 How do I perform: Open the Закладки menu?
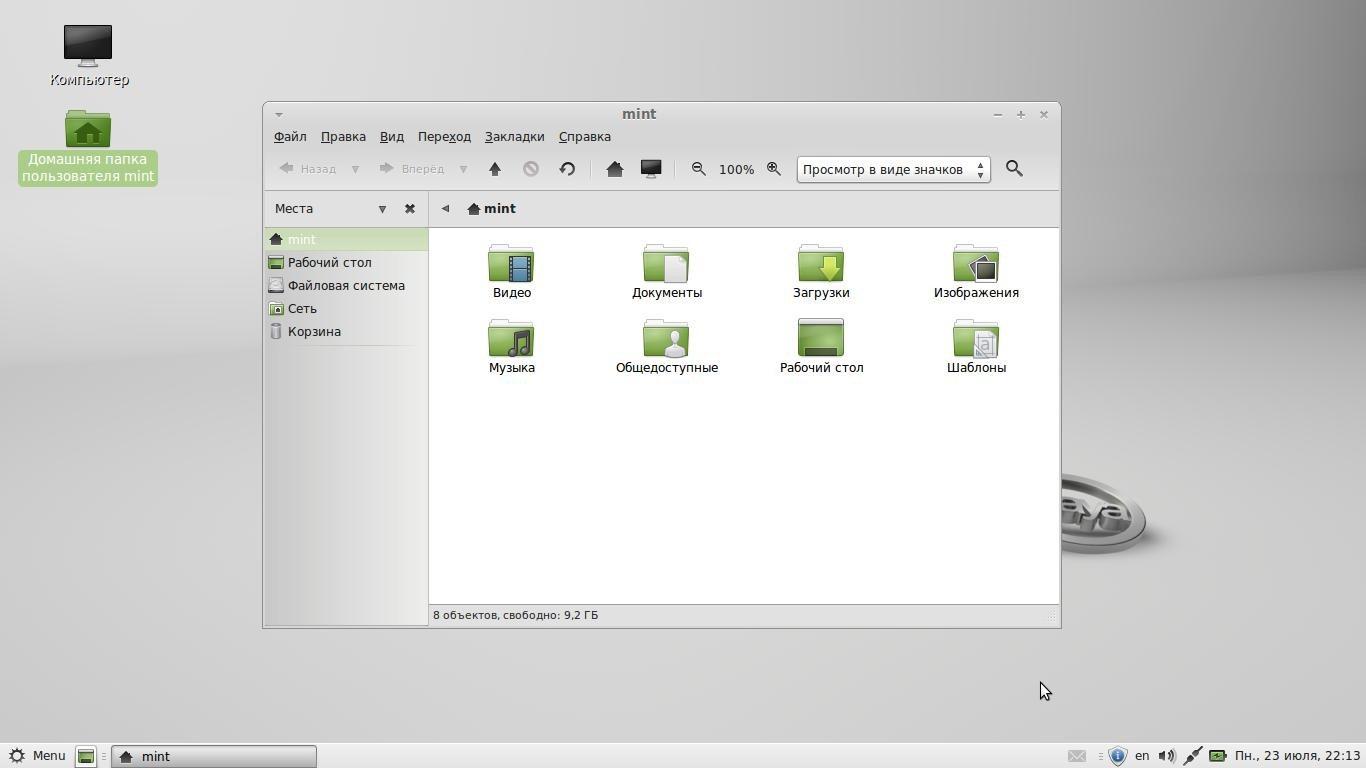[x=514, y=137]
